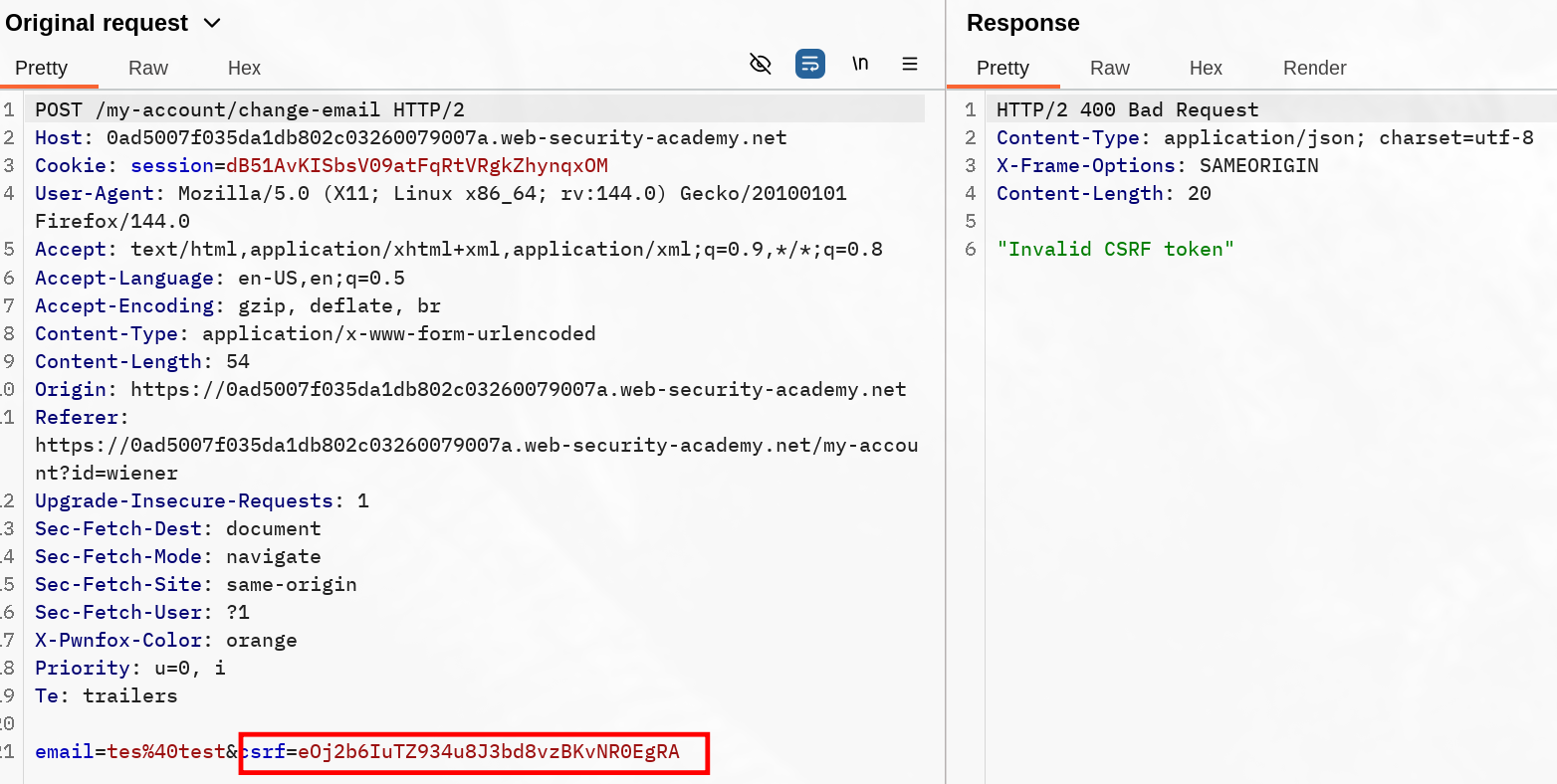Click the HTTP/2 400 Bad Request status line
Screen dimensions: 1557x784
(1127, 110)
